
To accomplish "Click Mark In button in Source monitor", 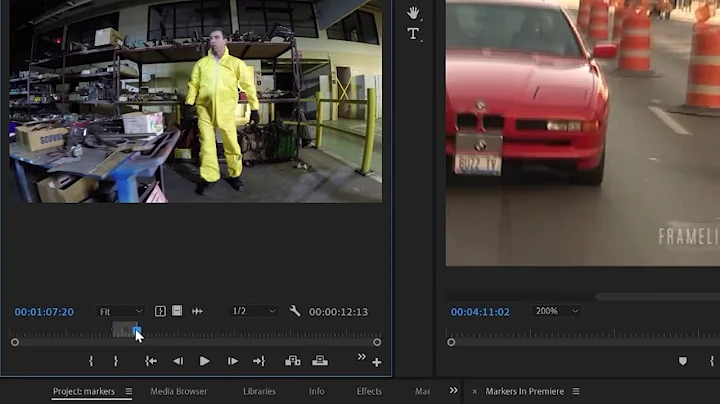I will (x=91, y=361).
